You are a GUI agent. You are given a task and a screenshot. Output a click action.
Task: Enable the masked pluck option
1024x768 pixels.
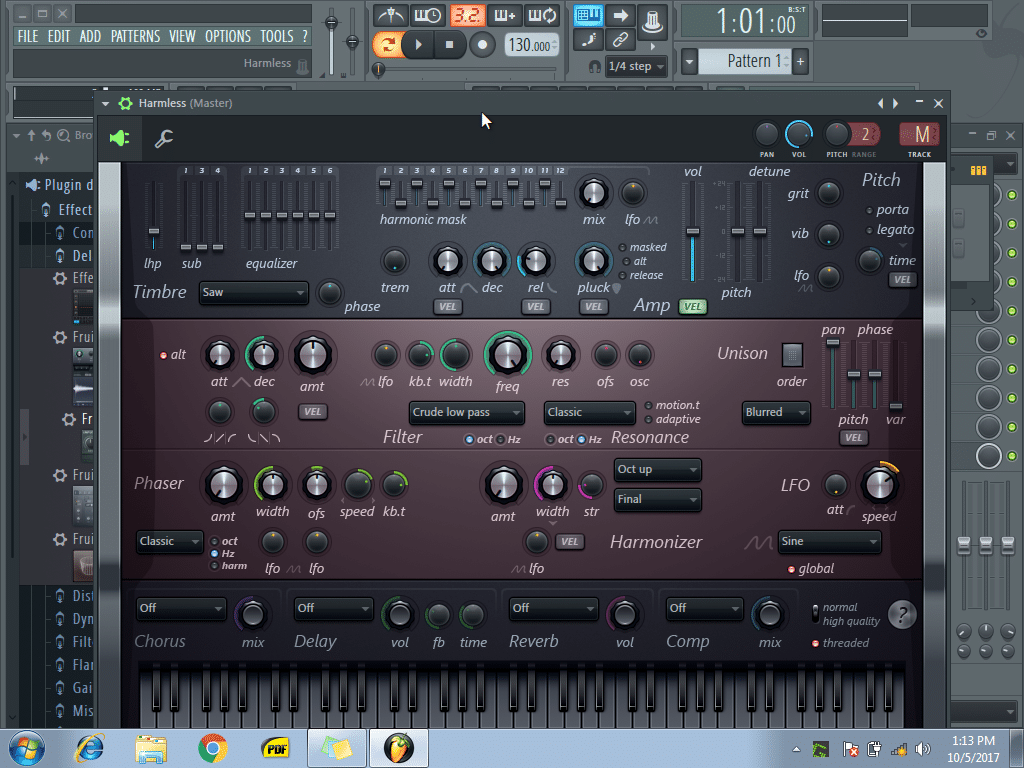coord(643,247)
